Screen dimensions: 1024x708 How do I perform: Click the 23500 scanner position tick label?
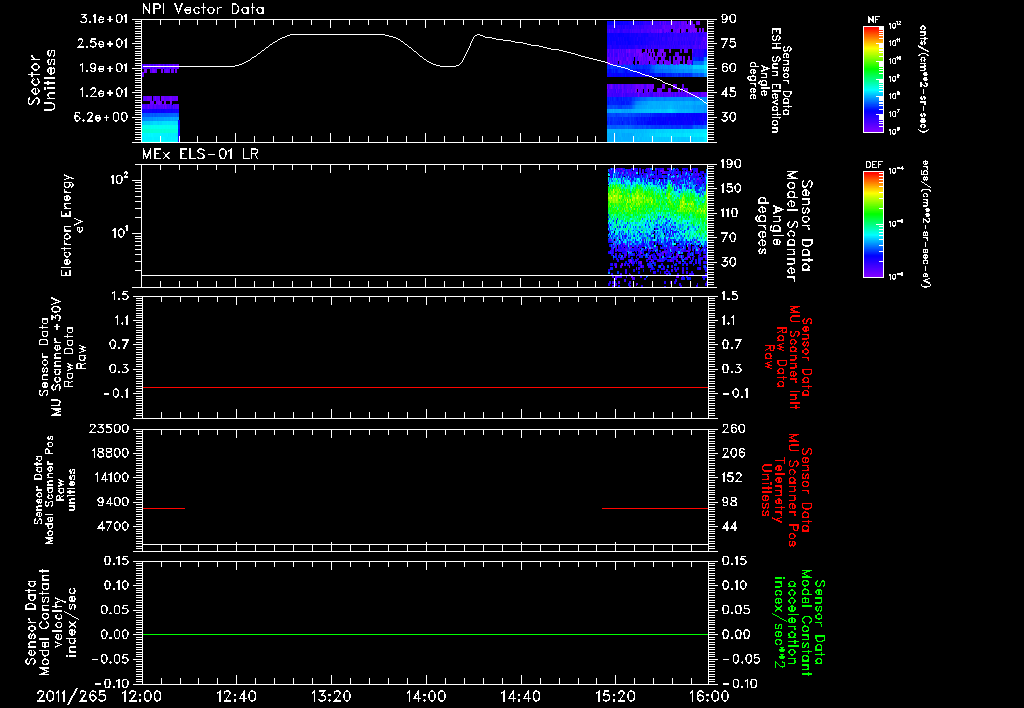click(109, 428)
